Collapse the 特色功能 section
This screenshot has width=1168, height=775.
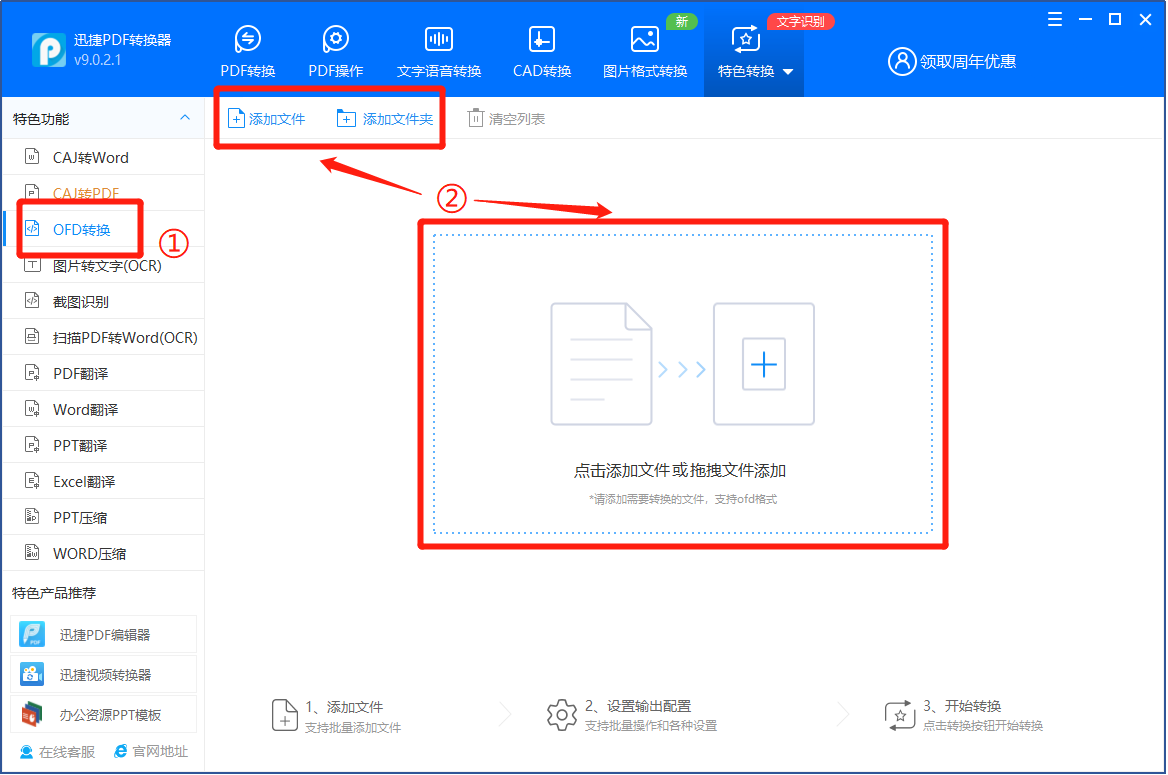(x=185, y=118)
